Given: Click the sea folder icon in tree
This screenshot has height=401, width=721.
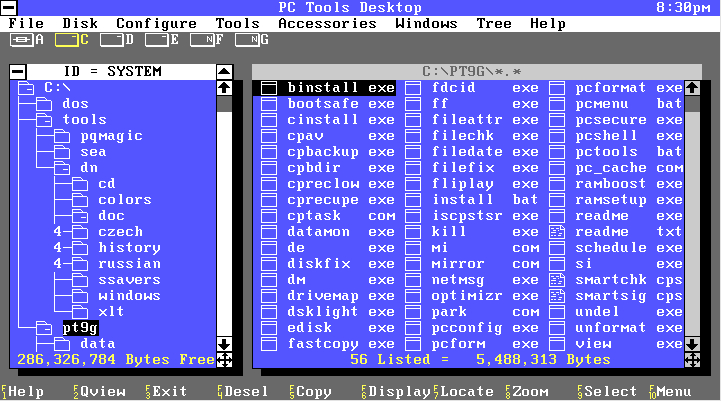Looking at the screenshot, I should coord(62,152).
